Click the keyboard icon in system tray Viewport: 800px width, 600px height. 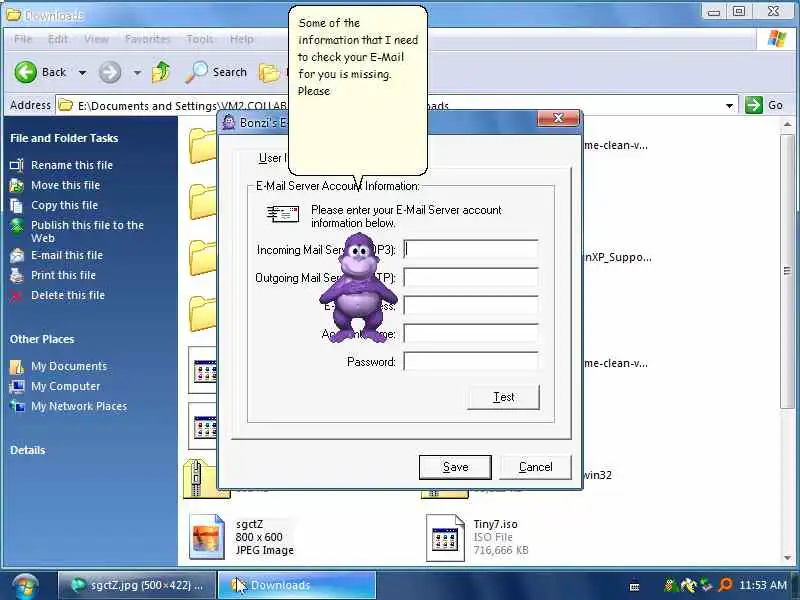635,586
